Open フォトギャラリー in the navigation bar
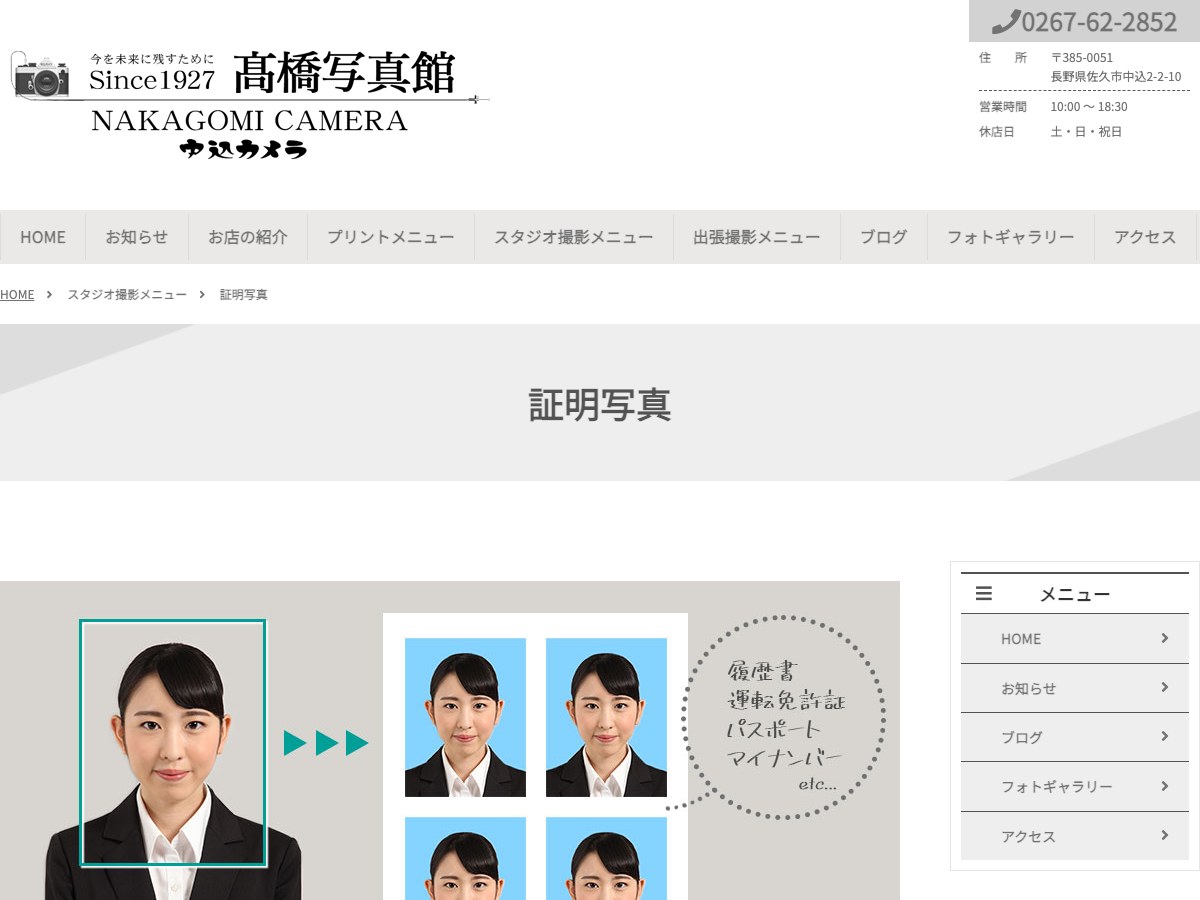This screenshot has width=1200, height=900. (x=1011, y=237)
